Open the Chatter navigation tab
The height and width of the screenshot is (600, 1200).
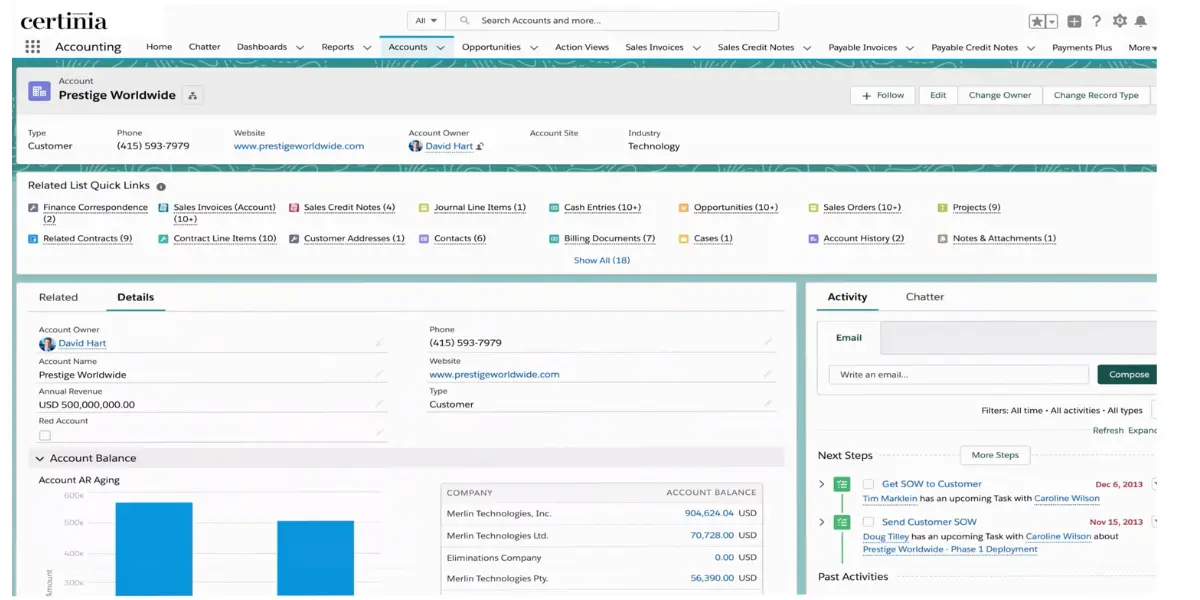(x=205, y=47)
